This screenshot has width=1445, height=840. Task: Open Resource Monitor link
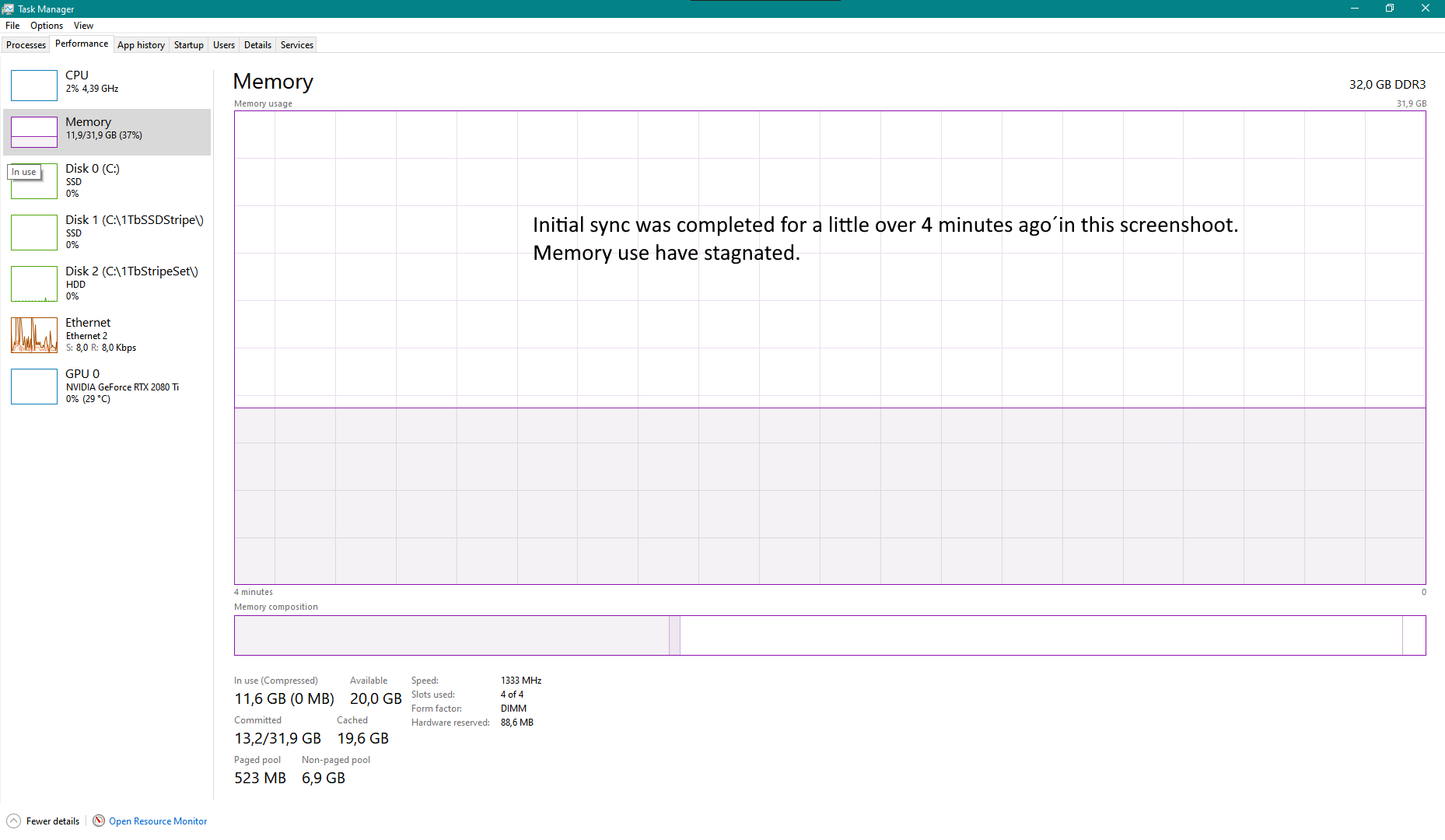[158, 821]
